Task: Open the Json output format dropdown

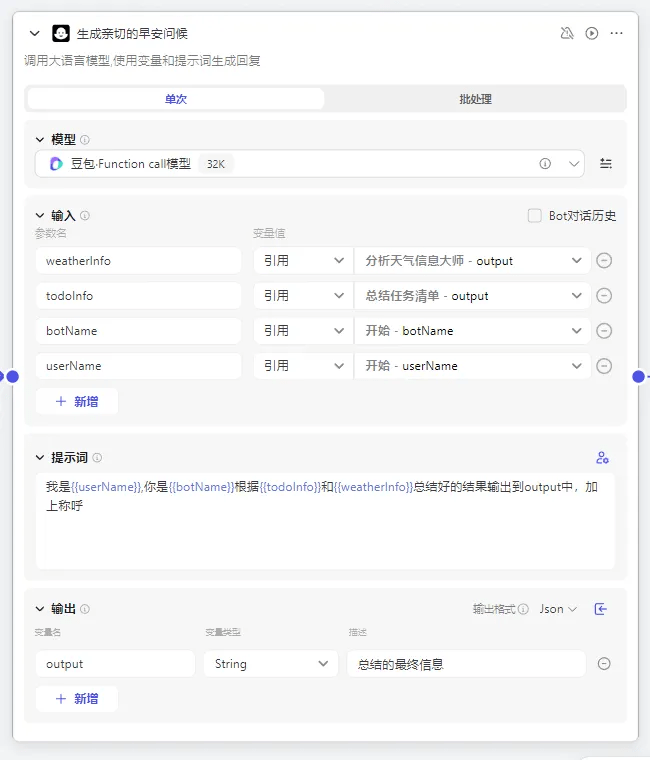Action: (x=558, y=609)
